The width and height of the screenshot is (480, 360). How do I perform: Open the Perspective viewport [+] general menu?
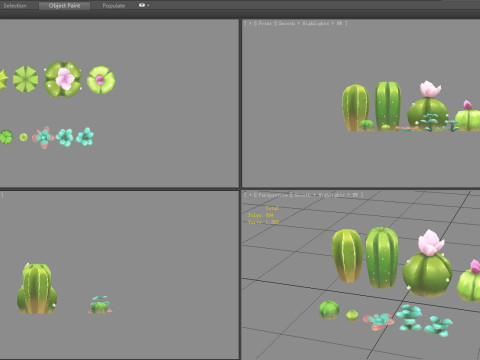click(250, 195)
